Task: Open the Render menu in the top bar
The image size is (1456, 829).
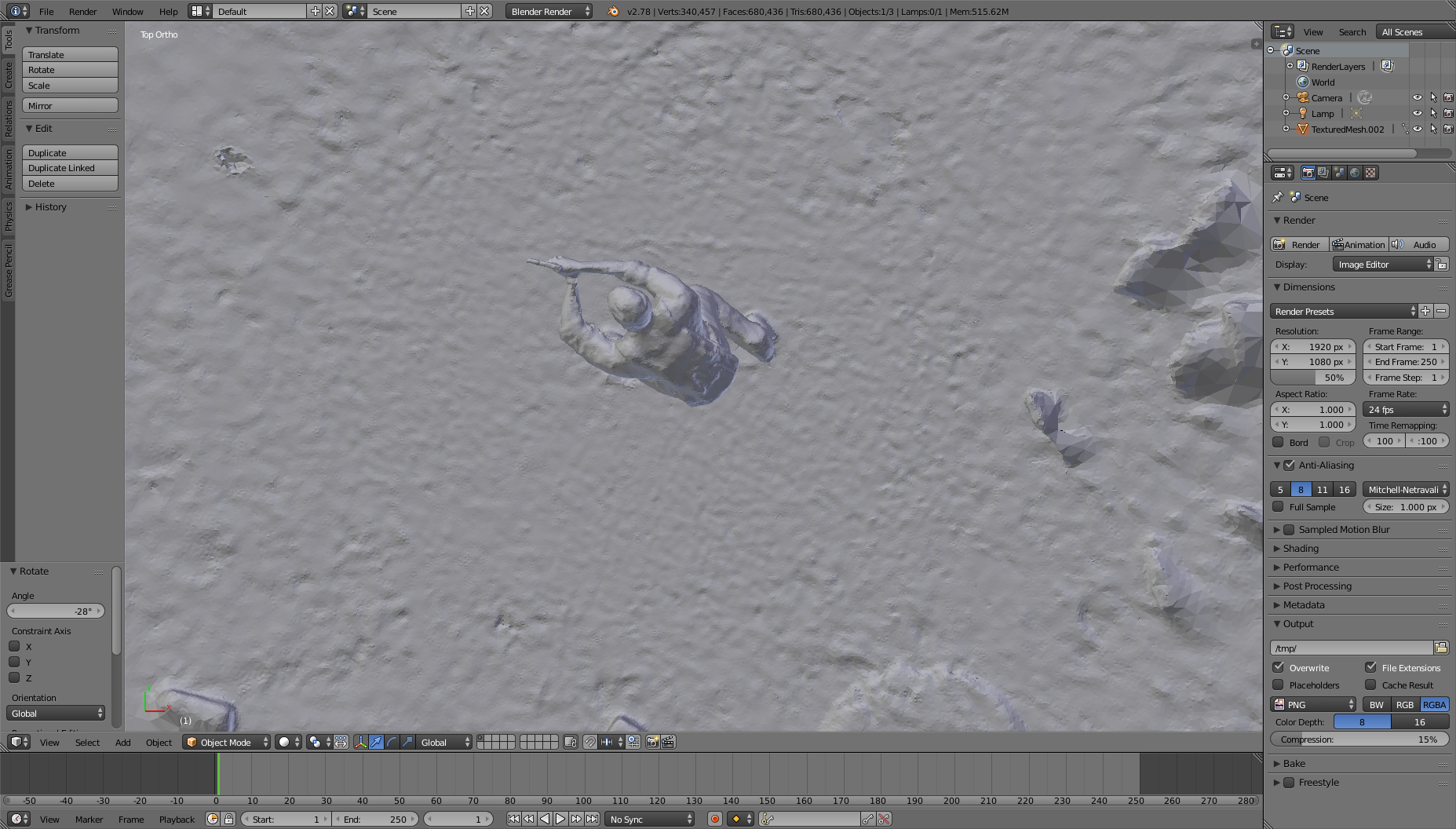Action: tap(82, 11)
